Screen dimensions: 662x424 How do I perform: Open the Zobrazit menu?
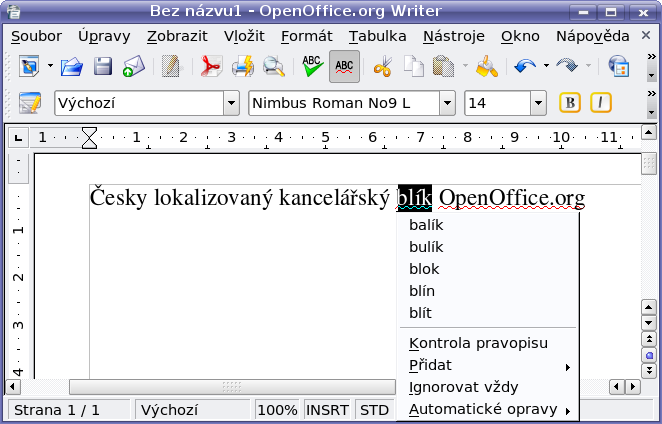pyautogui.click(x=177, y=36)
